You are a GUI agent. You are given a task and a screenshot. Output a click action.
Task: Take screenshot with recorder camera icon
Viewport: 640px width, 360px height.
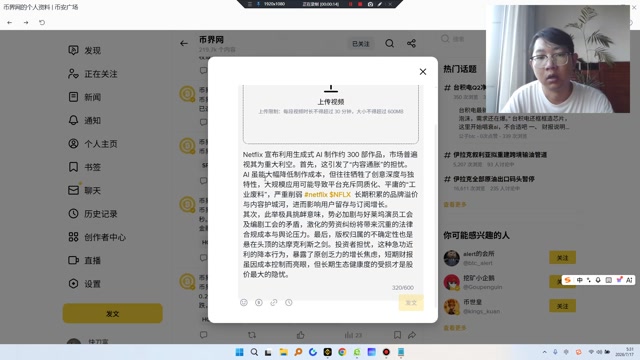click(x=370, y=4)
